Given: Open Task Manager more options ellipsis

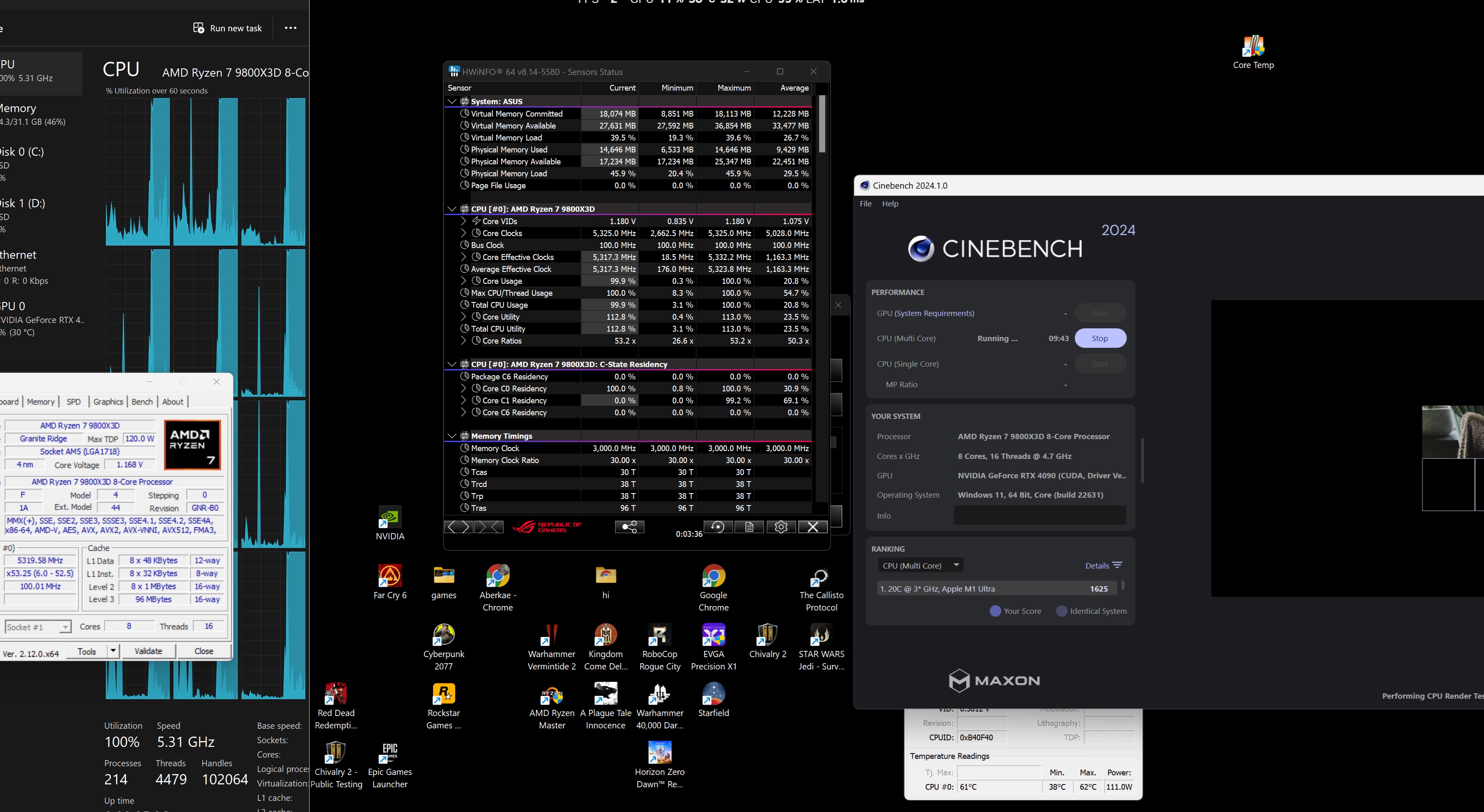Looking at the screenshot, I should pyautogui.click(x=290, y=28).
